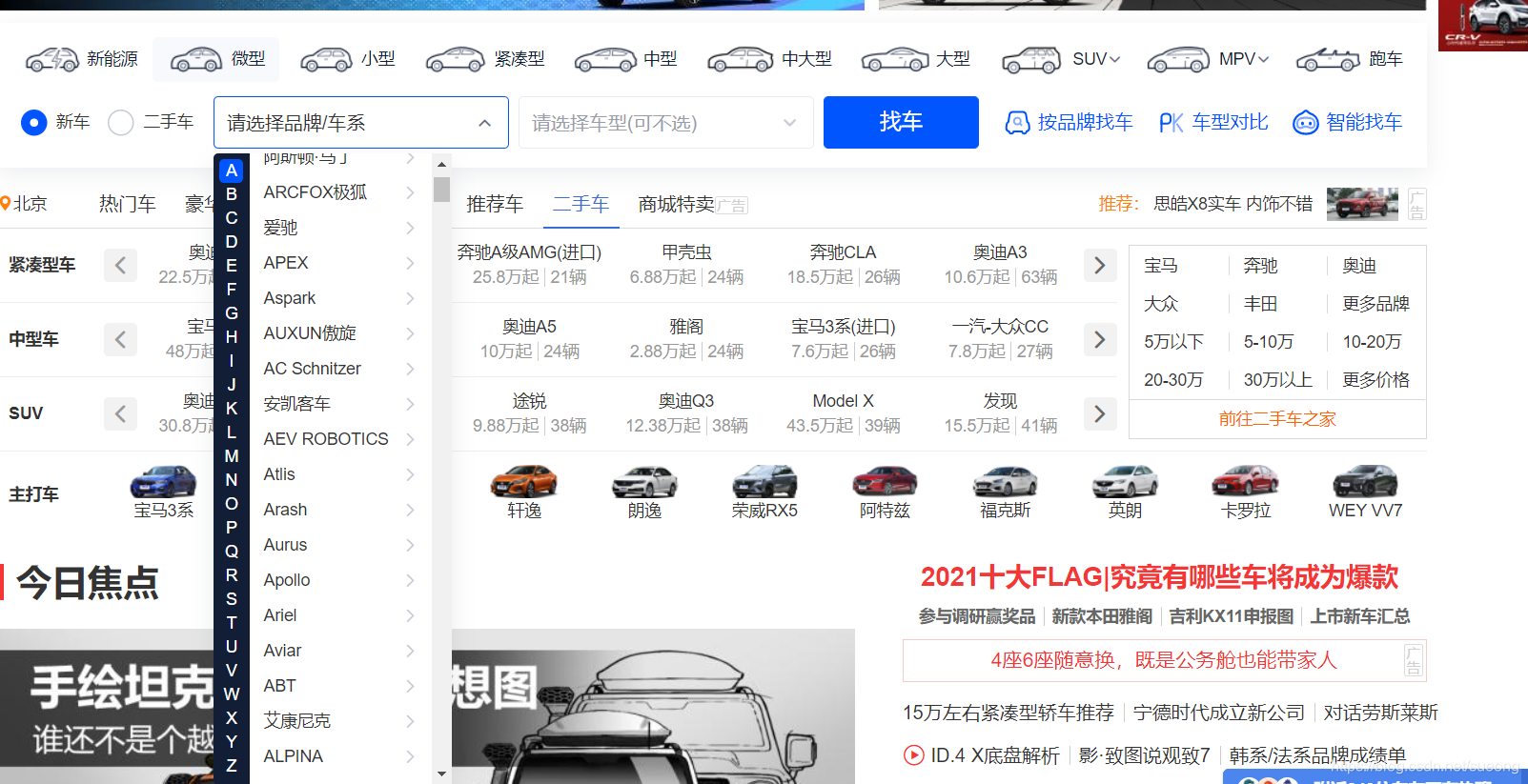Viewport: 1528px width, 784px height.
Task: Click brand list scroll-down arrow
Action: 441,774
